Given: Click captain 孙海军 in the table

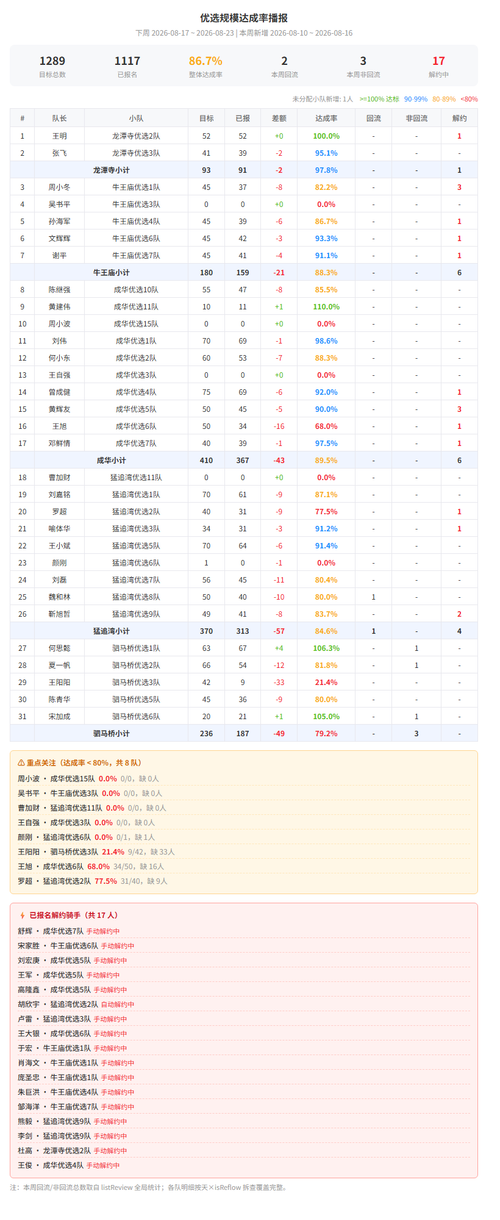Looking at the screenshot, I should click(x=60, y=221).
